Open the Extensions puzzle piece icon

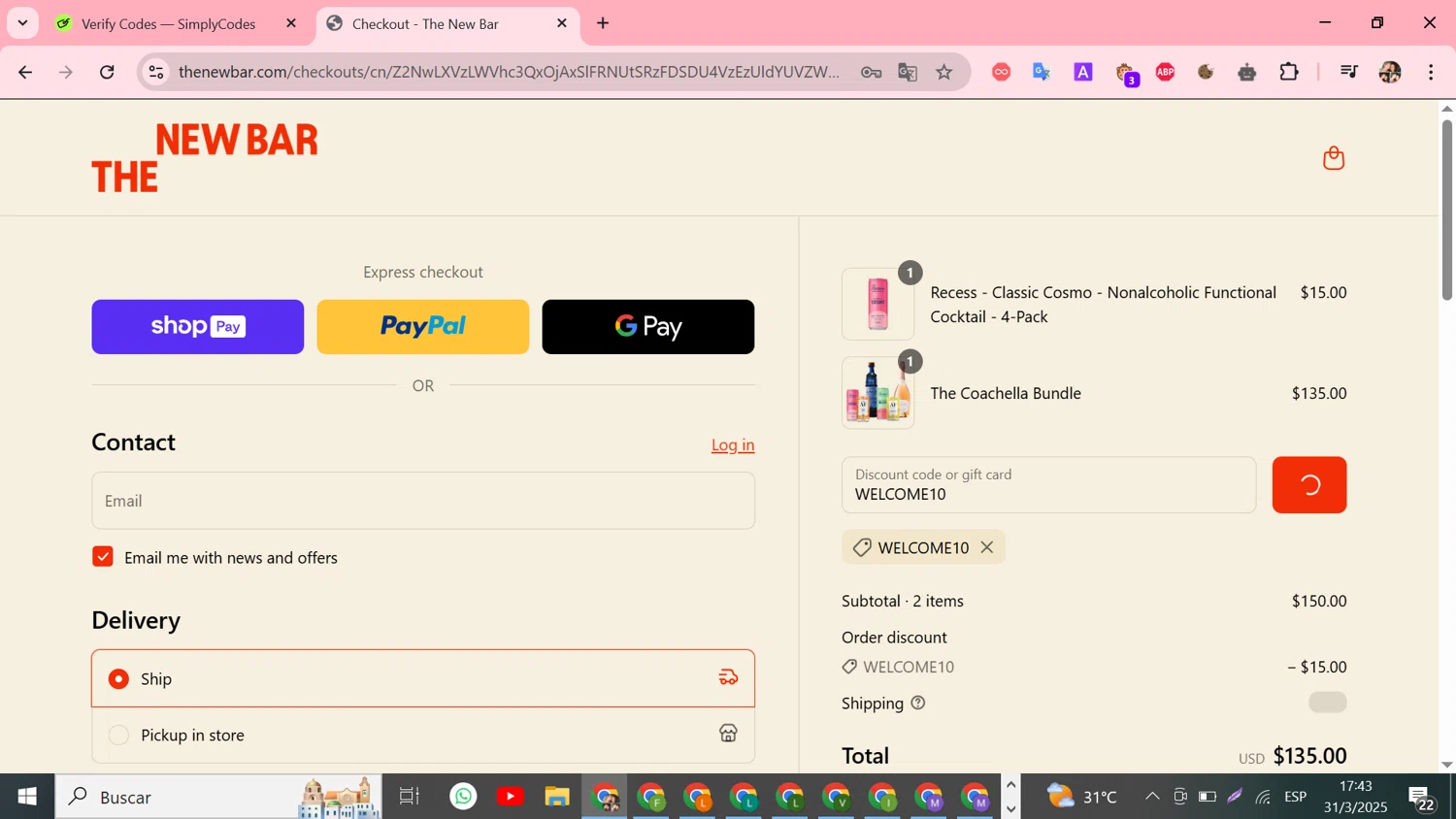(x=1289, y=72)
